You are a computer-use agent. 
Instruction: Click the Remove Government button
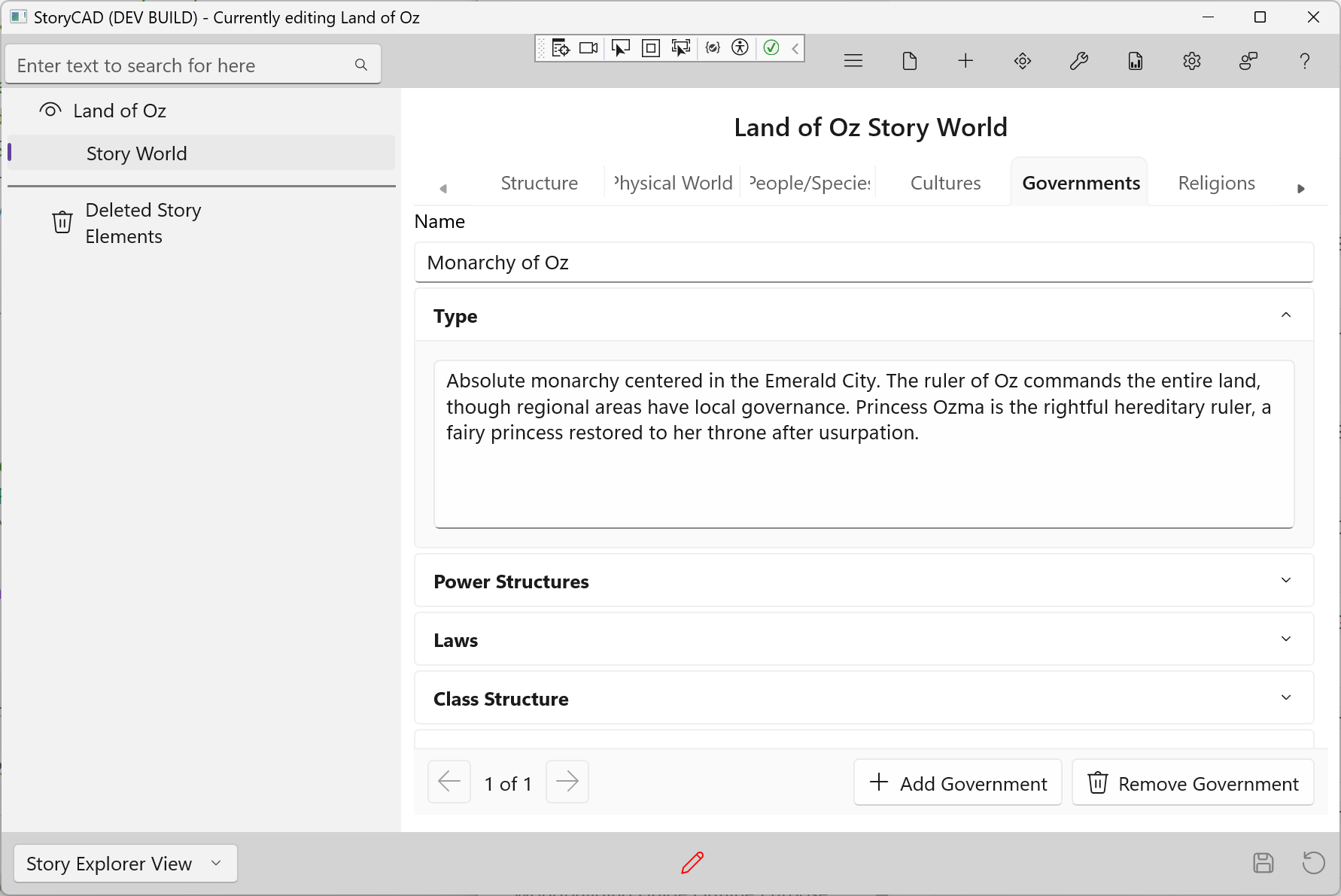[1193, 783]
